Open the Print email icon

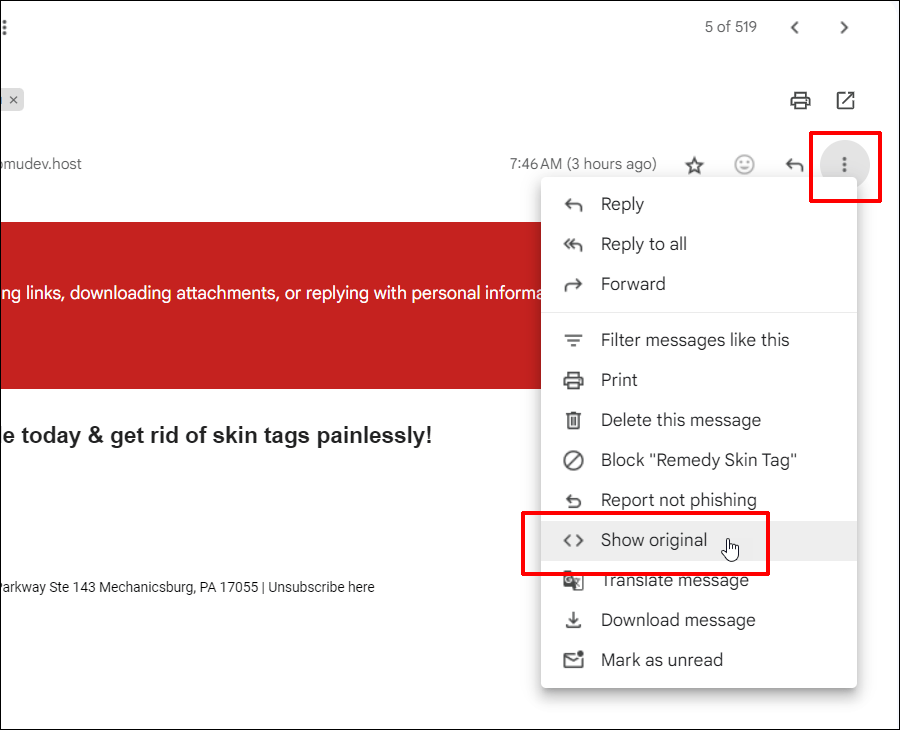pyautogui.click(x=800, y=100)
